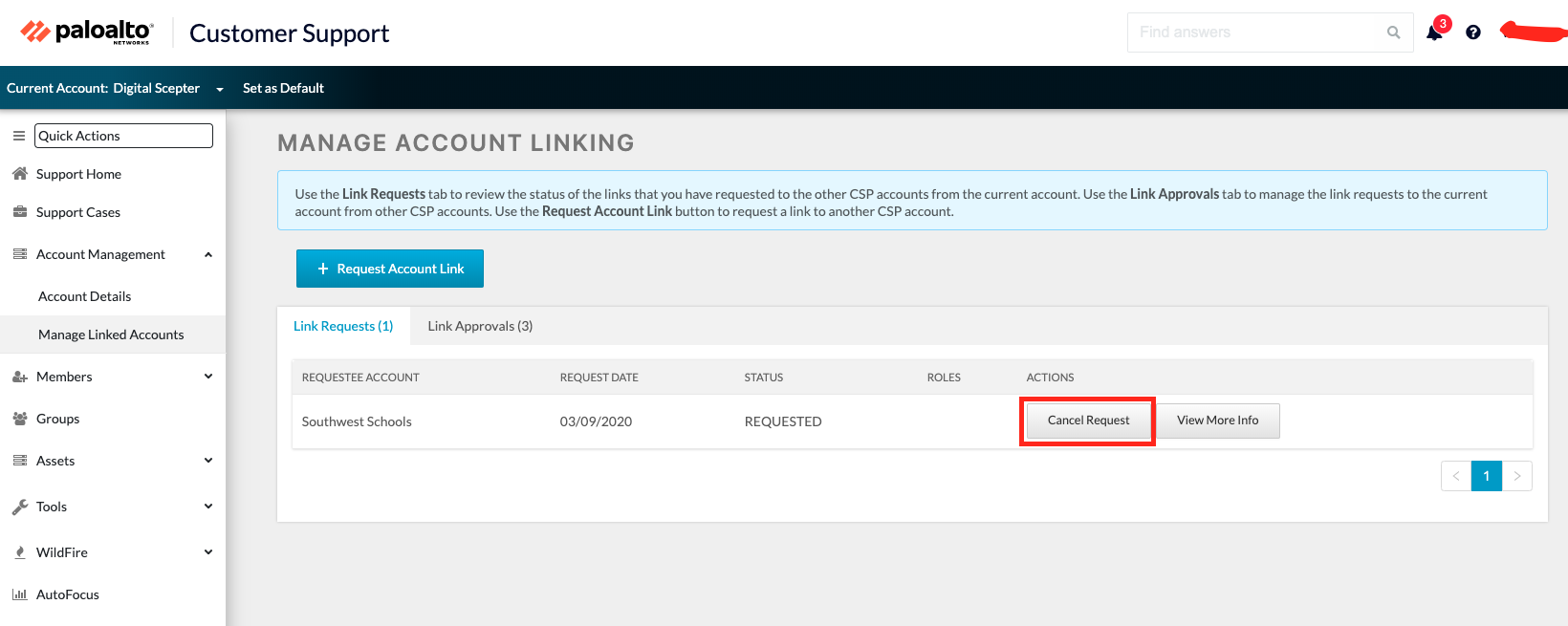Expand the Members menu chevron
1568x626 pixels.
[x=208, y=377]
